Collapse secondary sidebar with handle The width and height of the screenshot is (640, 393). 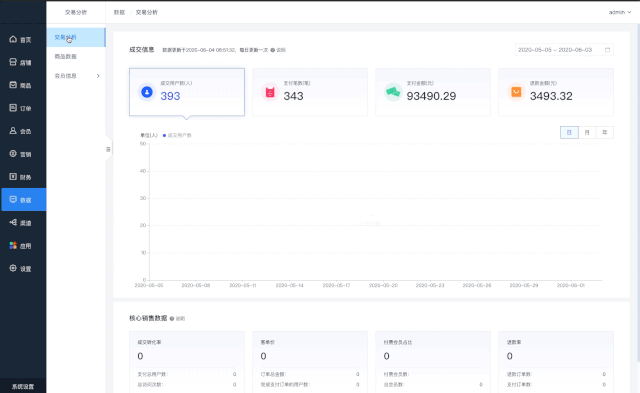(x=108, y=149)
